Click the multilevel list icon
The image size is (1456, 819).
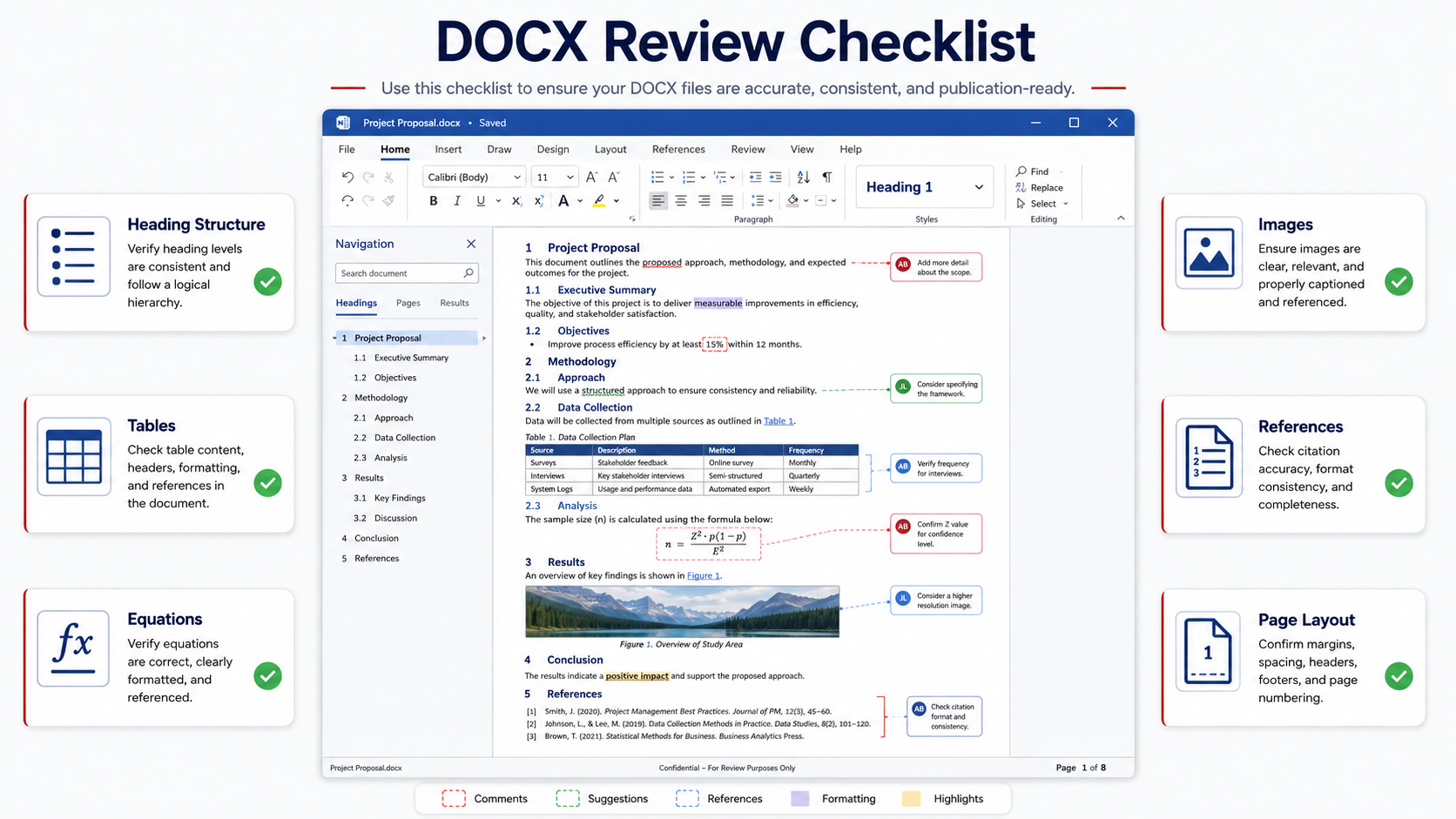pos(719,177)
